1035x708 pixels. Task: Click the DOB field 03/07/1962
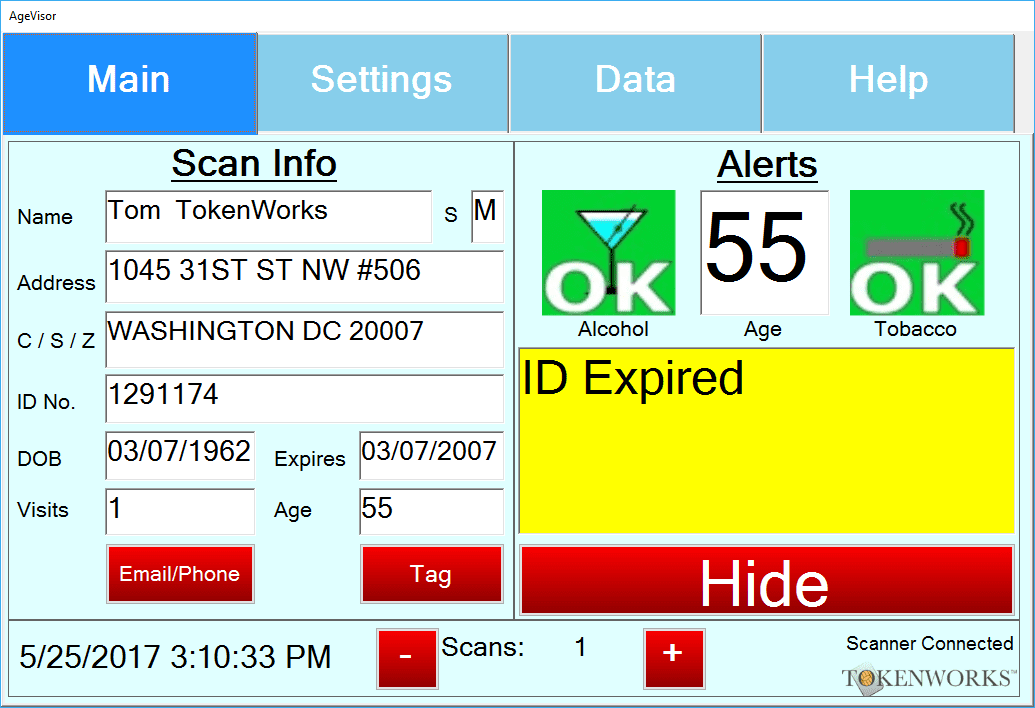(180, 455)
